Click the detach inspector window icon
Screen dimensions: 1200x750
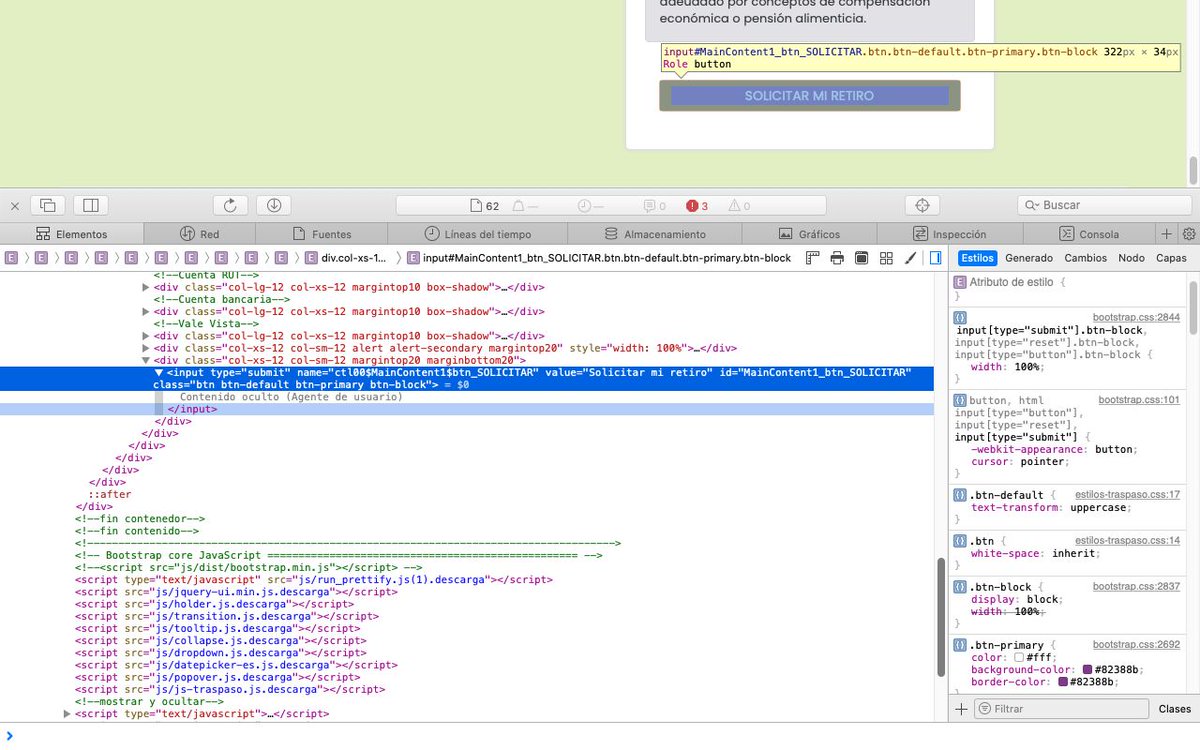[47, 205]
